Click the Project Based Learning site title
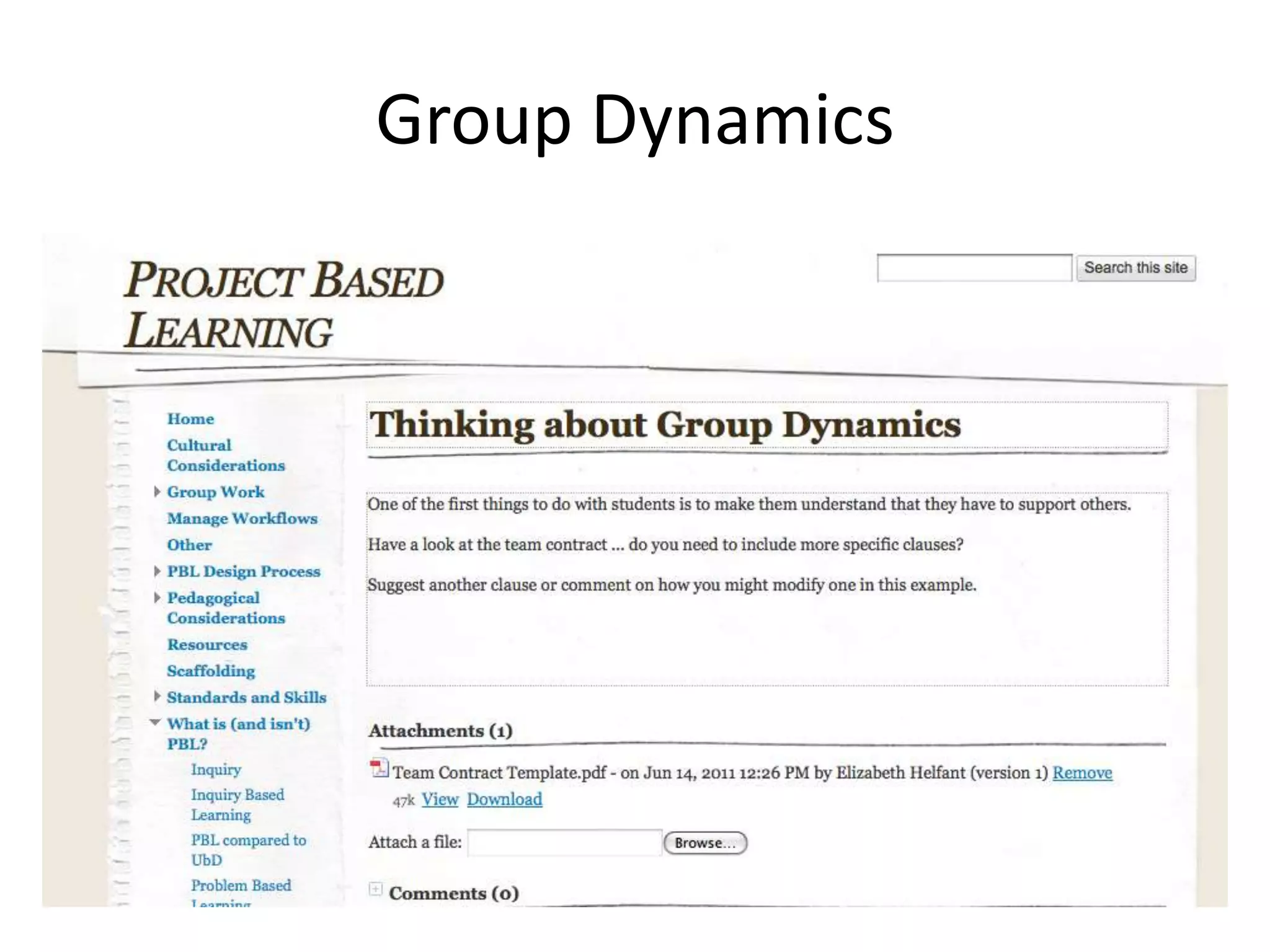Viewport: 1270px width, 952px height. (x=284, y=306)
